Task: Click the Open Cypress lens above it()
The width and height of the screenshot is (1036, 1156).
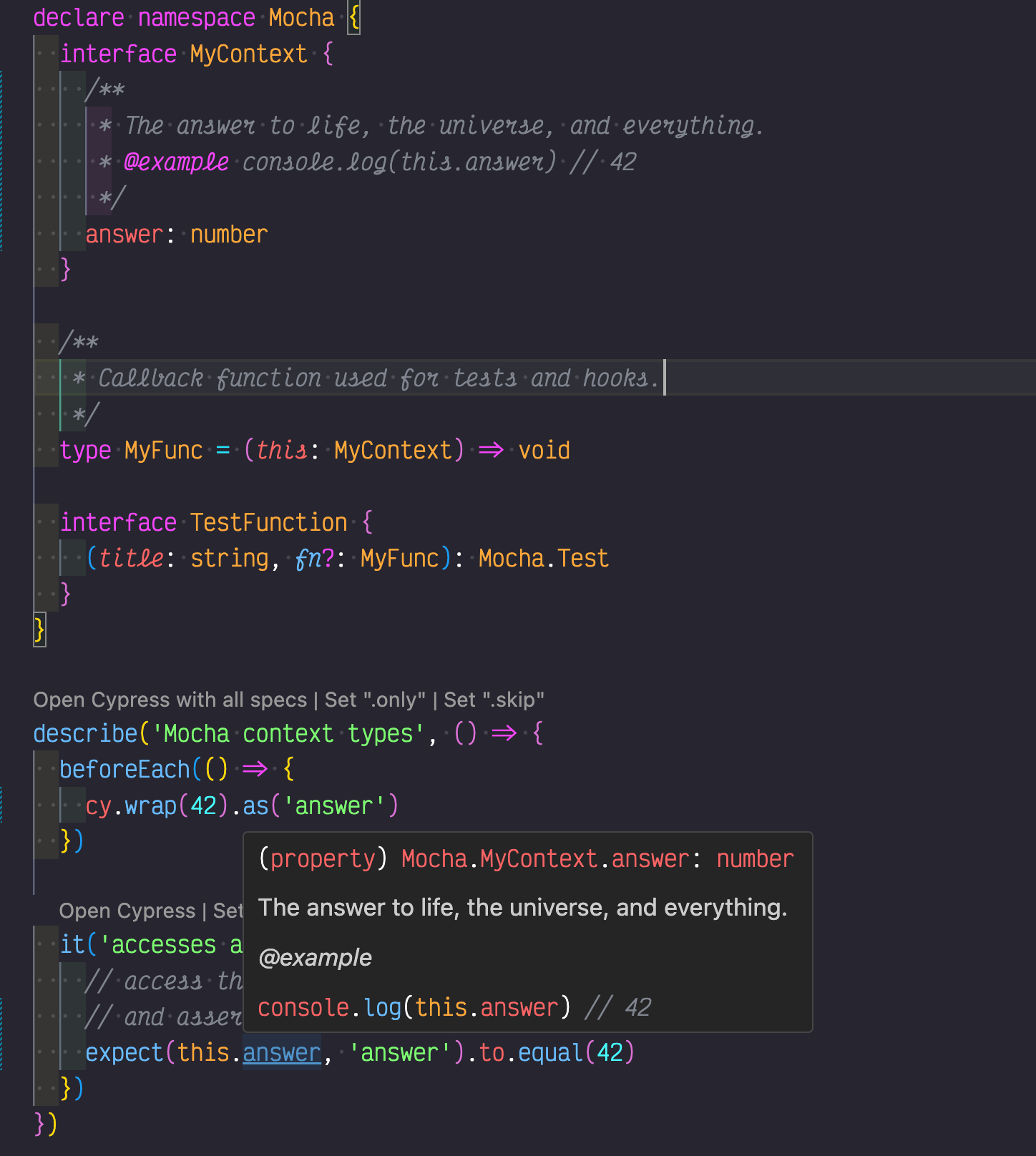Action: click(127, 911)
